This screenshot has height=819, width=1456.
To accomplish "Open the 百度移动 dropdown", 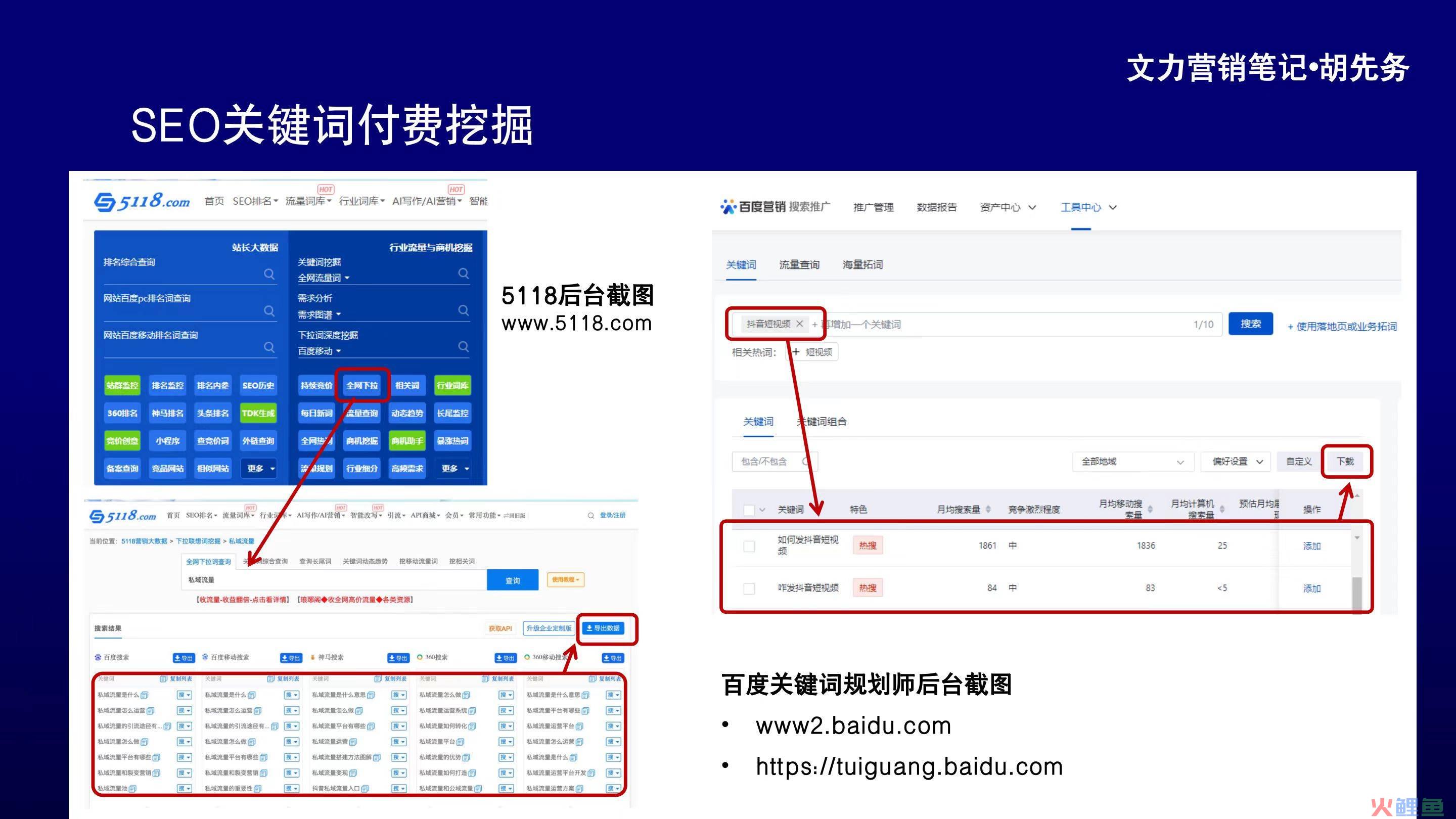I will pos(320,351).
